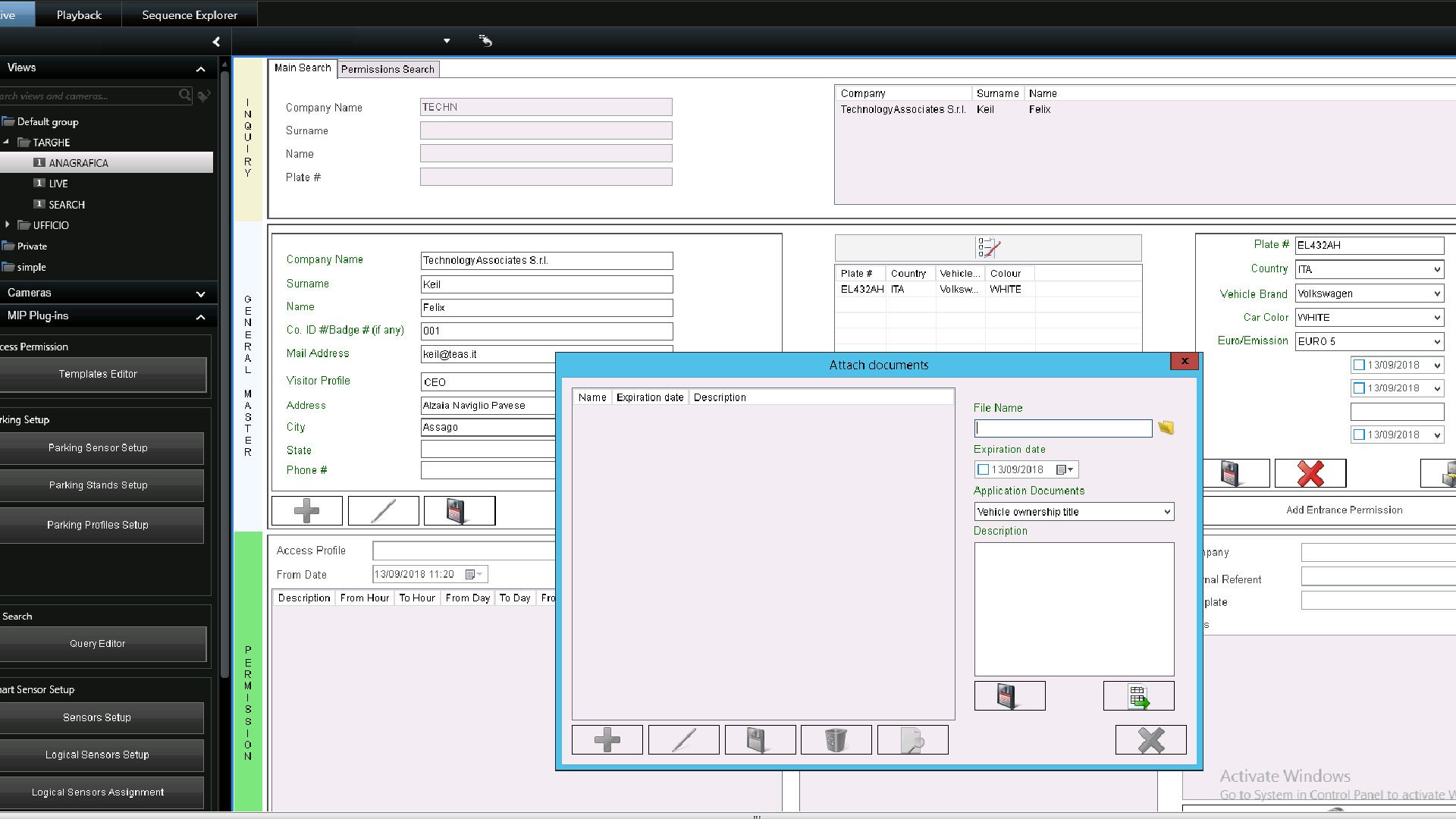Open the Application Documents dropdown
Viewport: 1456px width, 819px height.
[x=1166, y=512]
